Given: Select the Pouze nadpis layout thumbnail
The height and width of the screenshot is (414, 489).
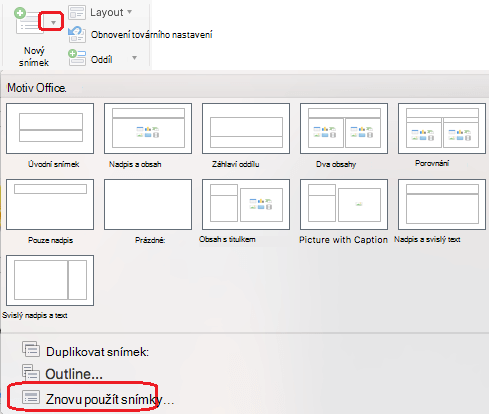Looking at the screenshot, I should (x=50, y=204).
